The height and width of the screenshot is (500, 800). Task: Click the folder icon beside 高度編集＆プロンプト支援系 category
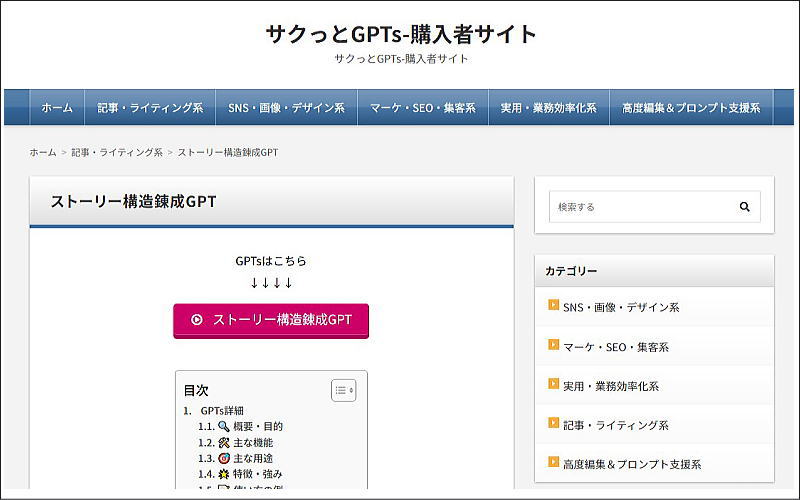553,463
